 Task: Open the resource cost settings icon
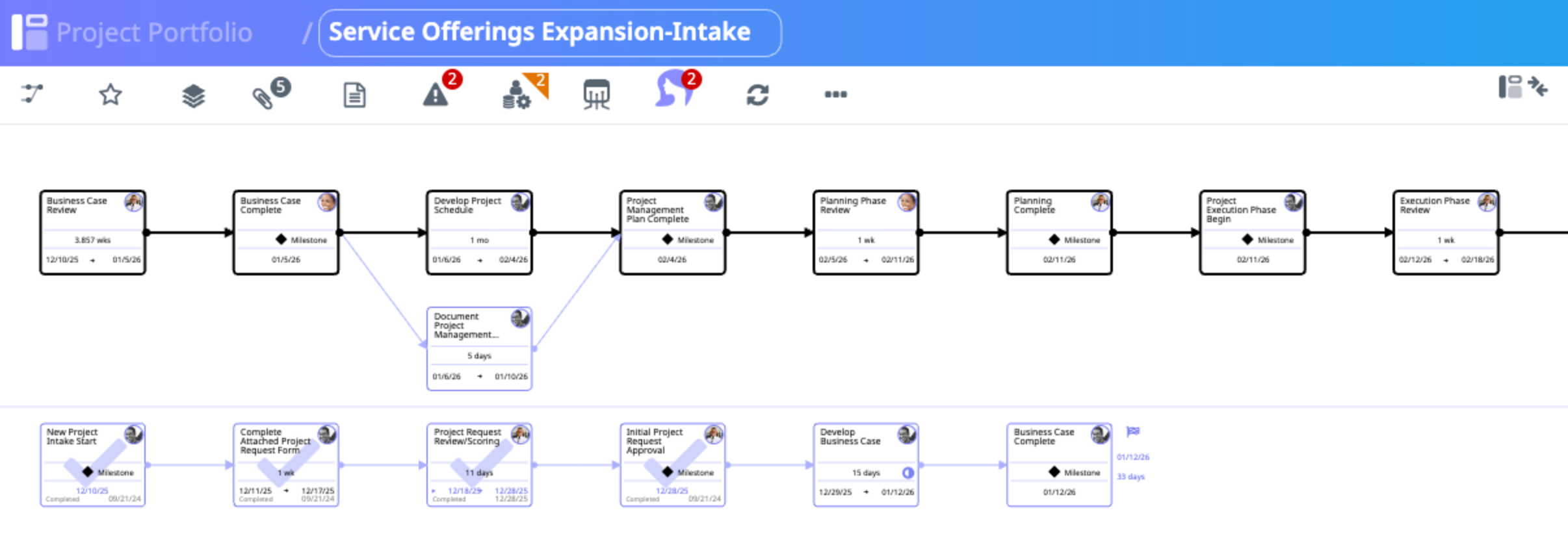pyautogui.click(x=518, y=95)
